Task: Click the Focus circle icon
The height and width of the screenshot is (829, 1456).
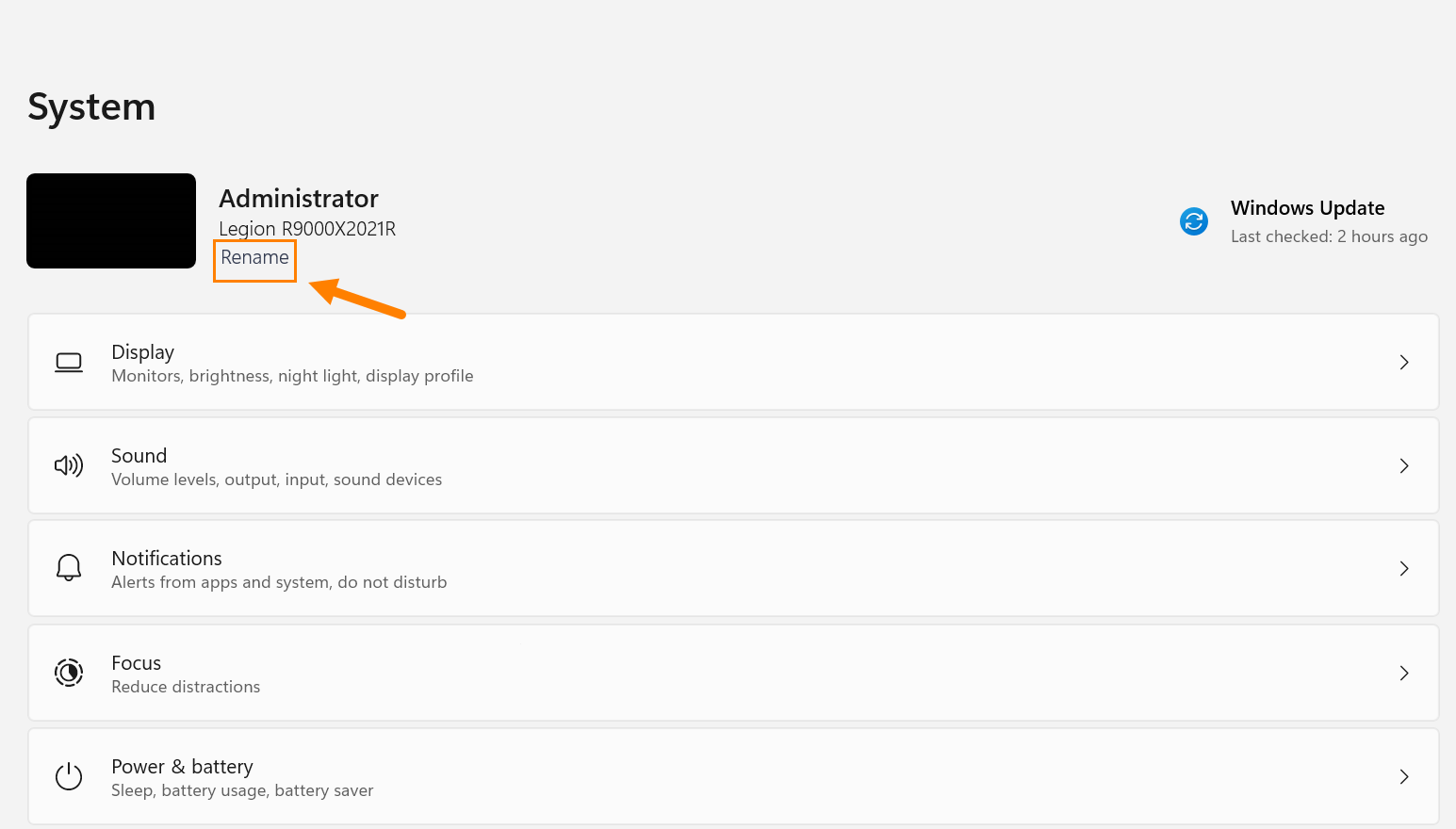Action: (69, 673)
